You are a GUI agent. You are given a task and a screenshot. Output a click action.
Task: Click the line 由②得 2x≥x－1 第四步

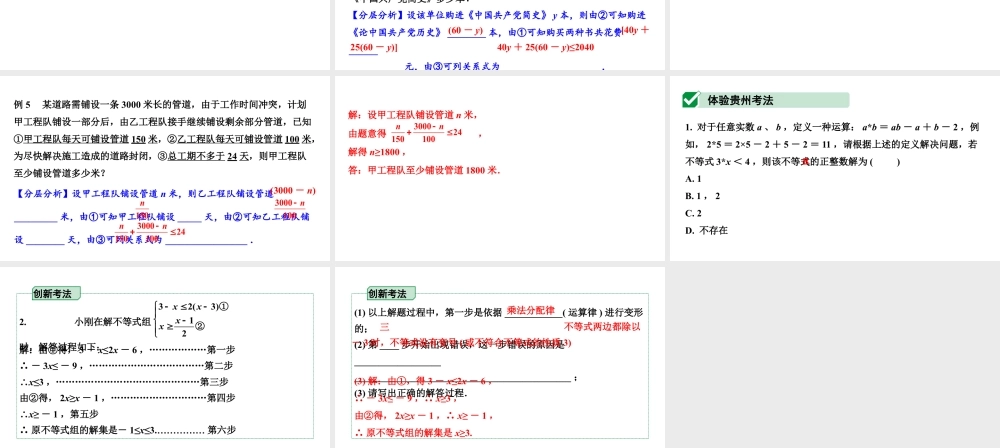tap(128, 398)
